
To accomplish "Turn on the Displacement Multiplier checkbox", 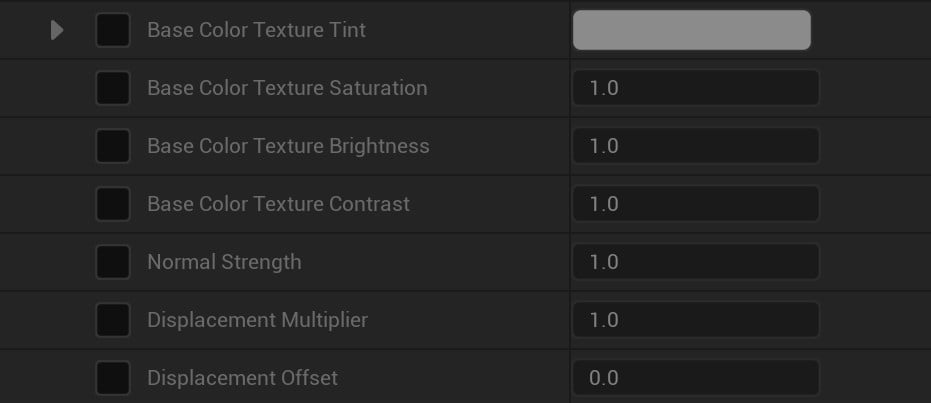I will (112, 320).
